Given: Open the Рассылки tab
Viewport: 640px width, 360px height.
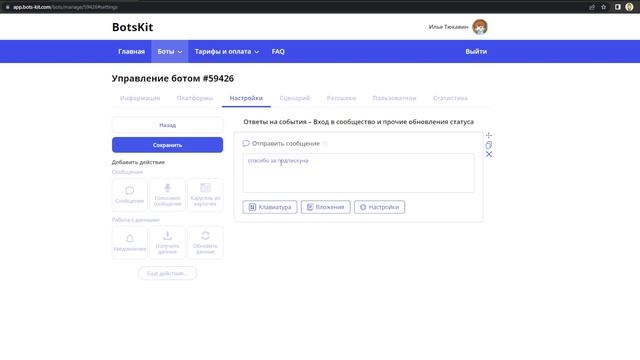Looking at the screenshot, I should 341,98.
